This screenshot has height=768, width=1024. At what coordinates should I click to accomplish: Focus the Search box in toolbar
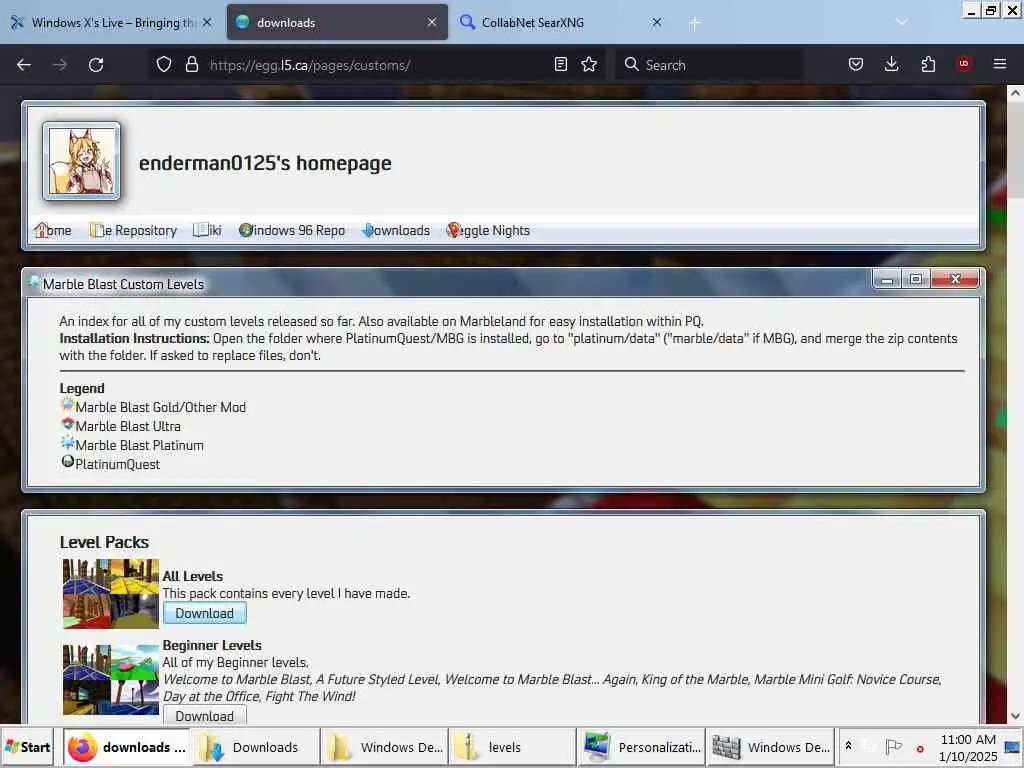click(709, 65)
